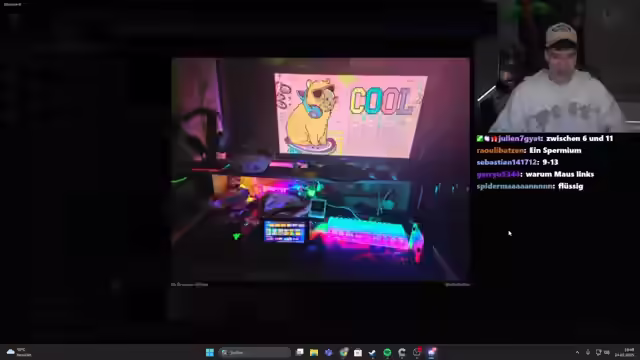
Task: Open the weather widget in the taskbar
Action: pos(19,352)
